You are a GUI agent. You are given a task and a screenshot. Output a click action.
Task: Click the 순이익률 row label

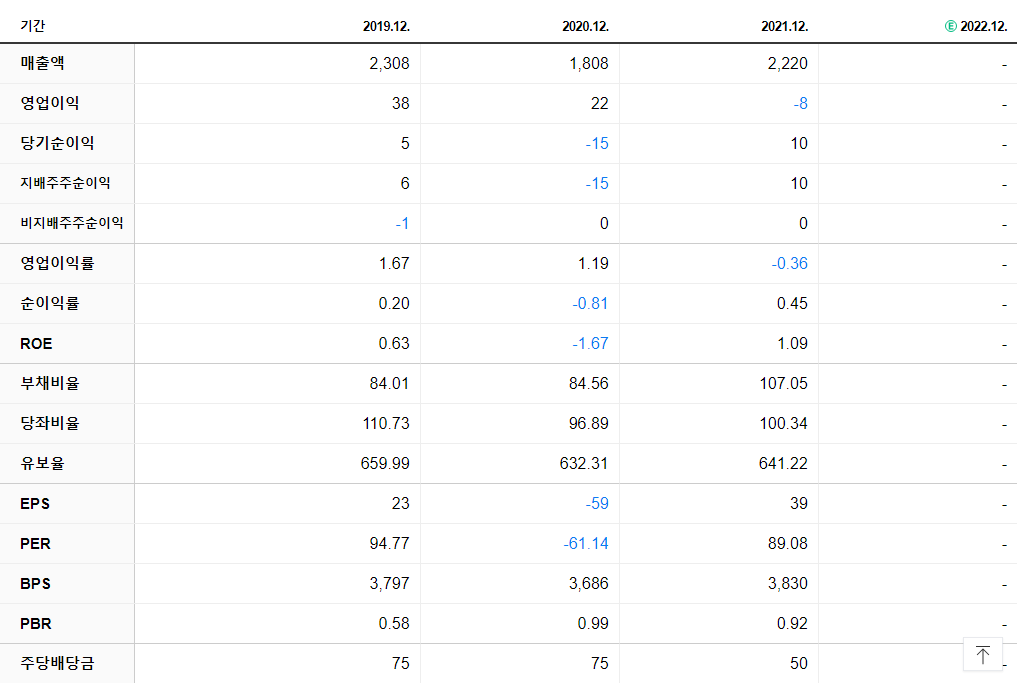point(50,303)
